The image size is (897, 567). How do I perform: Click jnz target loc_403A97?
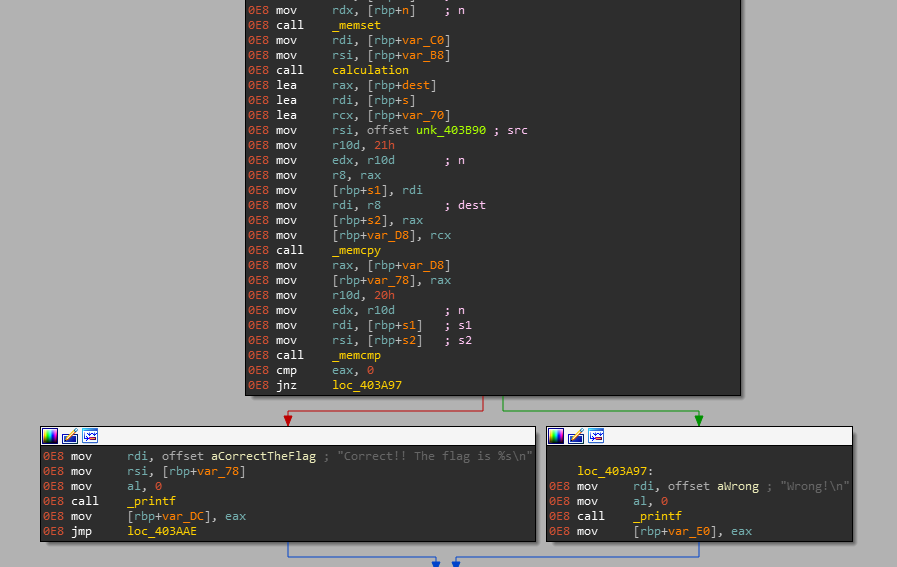pos(367,385)
